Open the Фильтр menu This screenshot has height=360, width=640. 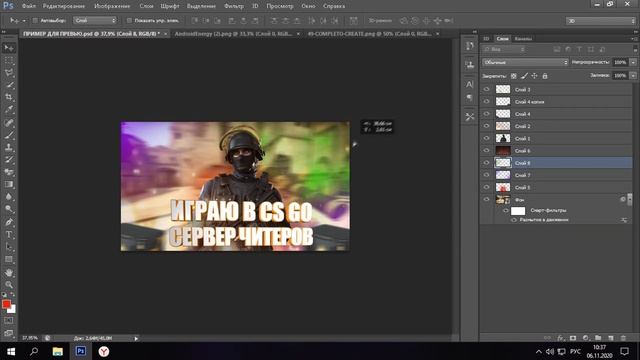(234, 6)
